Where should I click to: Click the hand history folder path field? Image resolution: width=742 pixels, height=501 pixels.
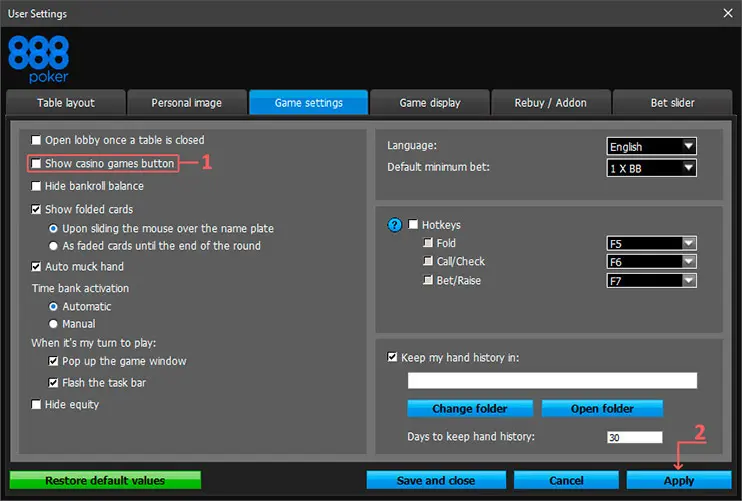(552, 380)
